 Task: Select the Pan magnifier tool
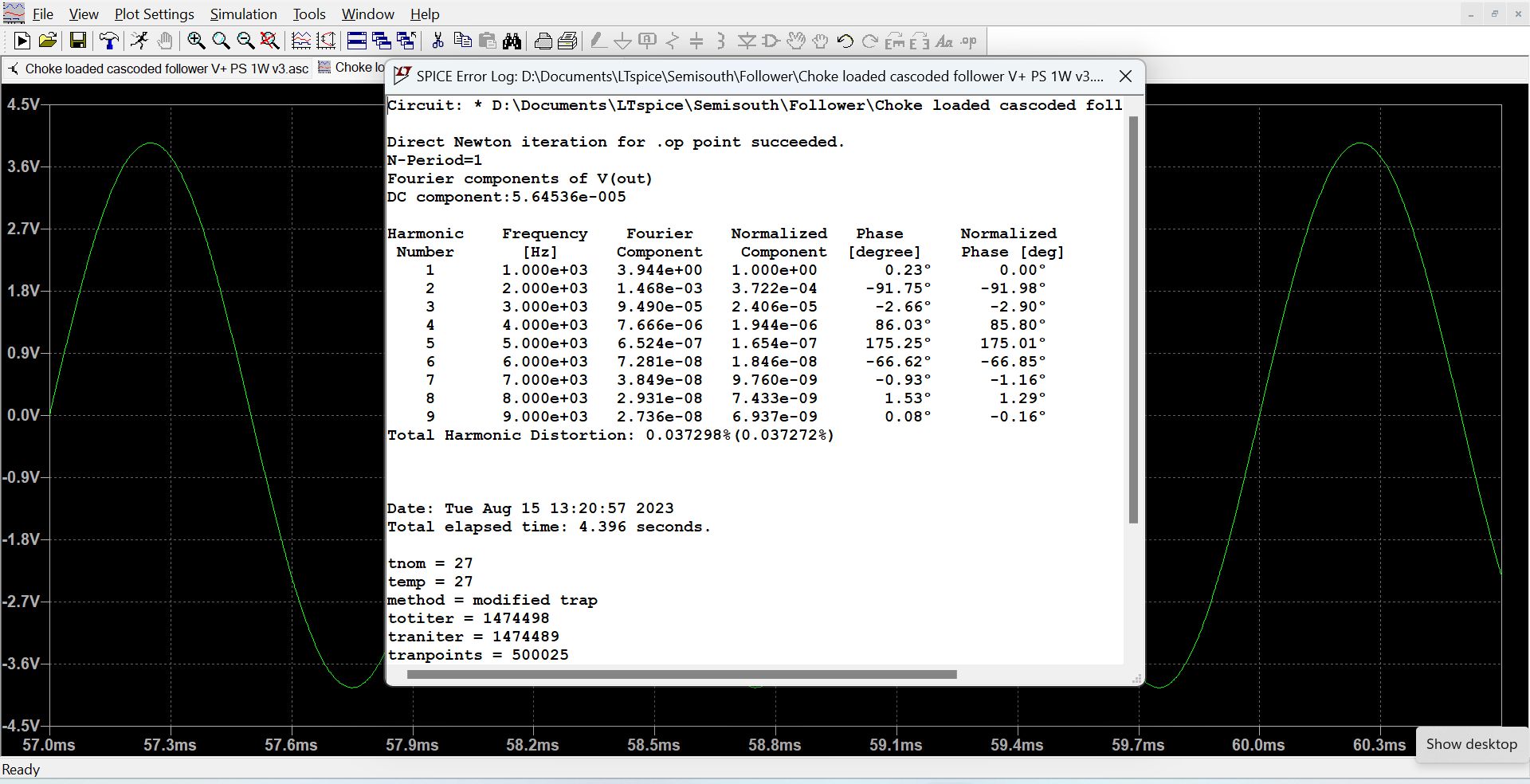point(221,41)
